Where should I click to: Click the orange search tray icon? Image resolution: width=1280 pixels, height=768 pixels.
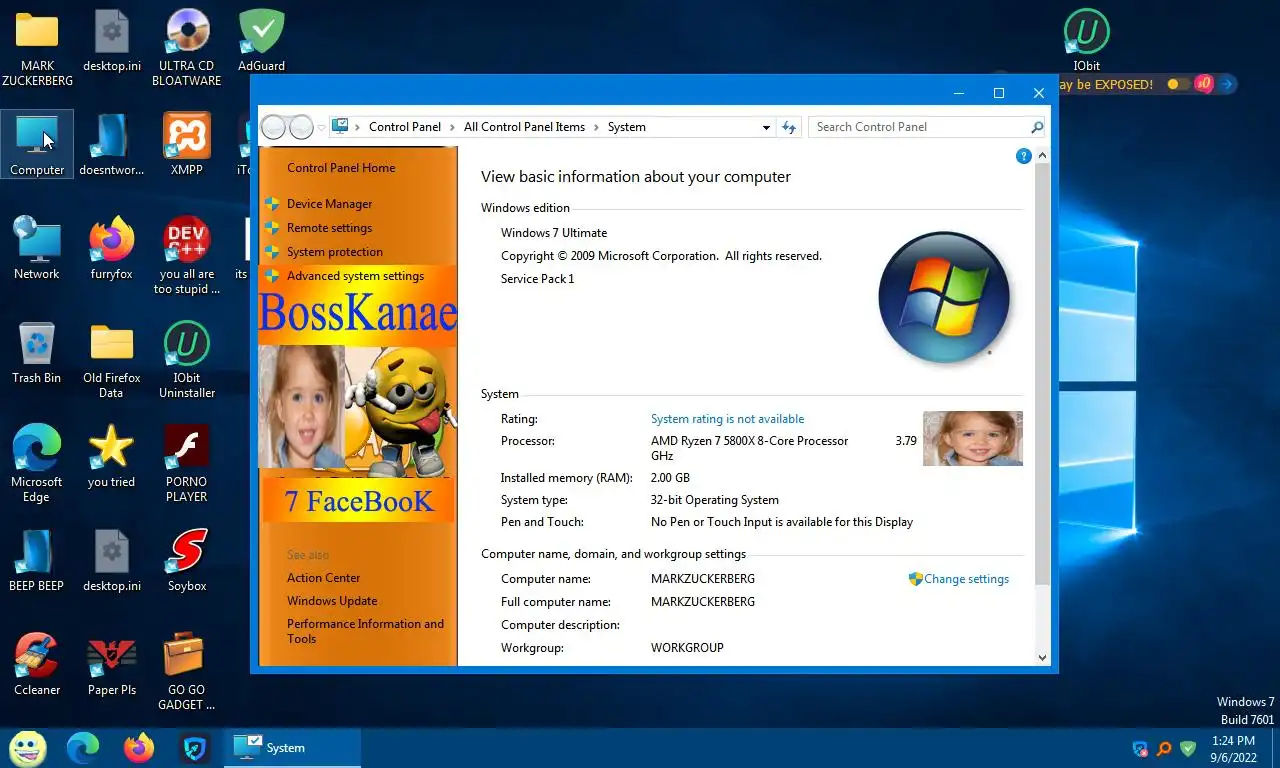pos(1164,748)
